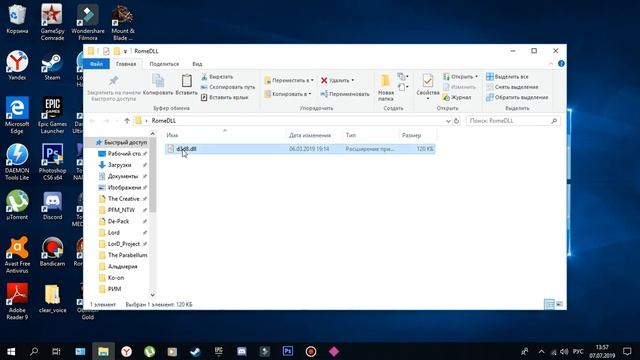Click the Копировать ribbon button
Screen dimensions: 640x360
[x=158, y=85]
